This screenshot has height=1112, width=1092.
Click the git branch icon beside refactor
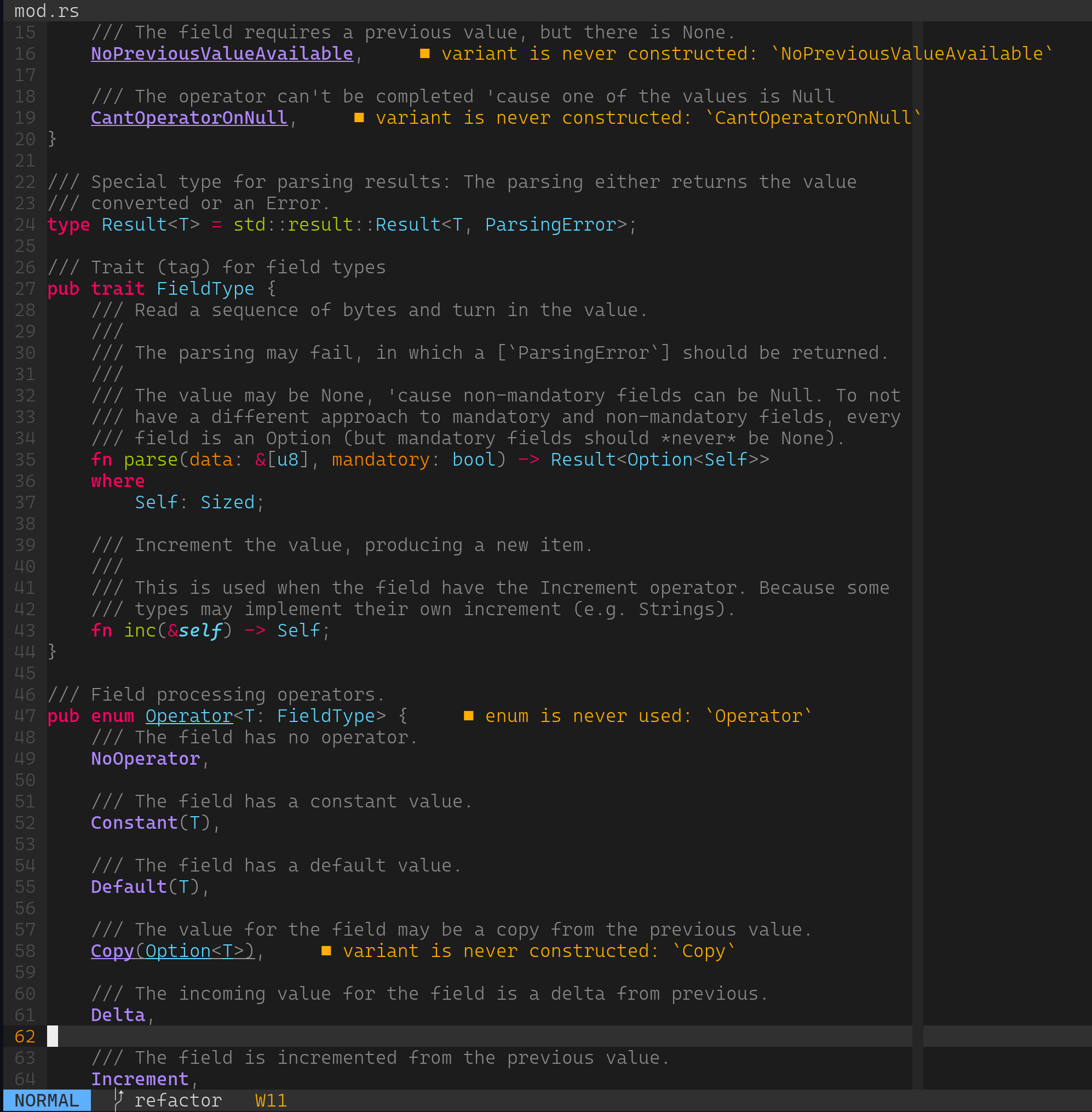point(119,1100)
